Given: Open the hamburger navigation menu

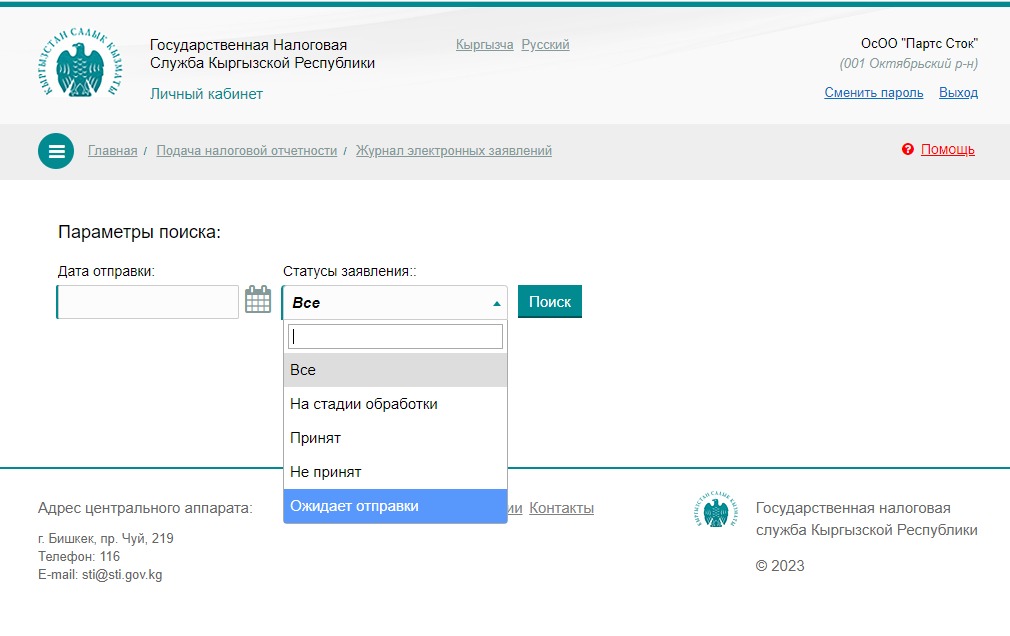Looking at the screenshot, I should [x=56, y=151].
